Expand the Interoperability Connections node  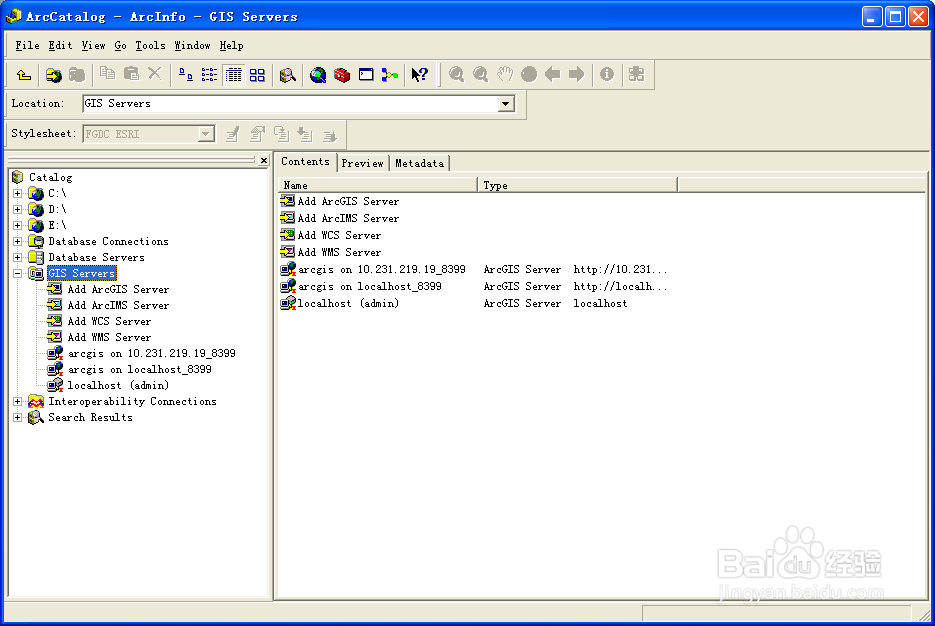click(17, 401)
